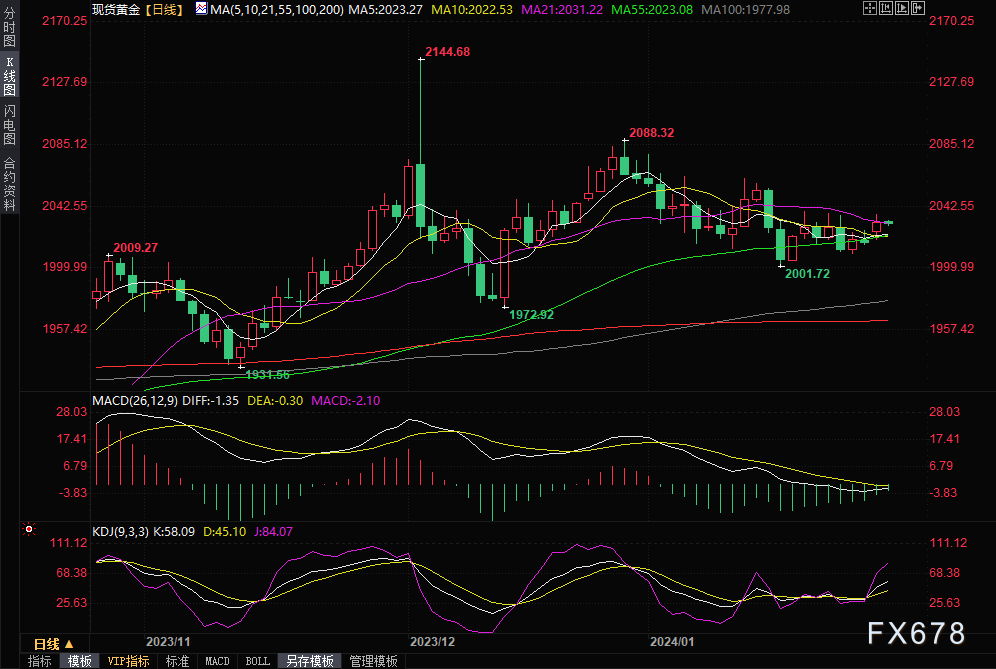Switch to 分时图 view in sidebar

9,31
